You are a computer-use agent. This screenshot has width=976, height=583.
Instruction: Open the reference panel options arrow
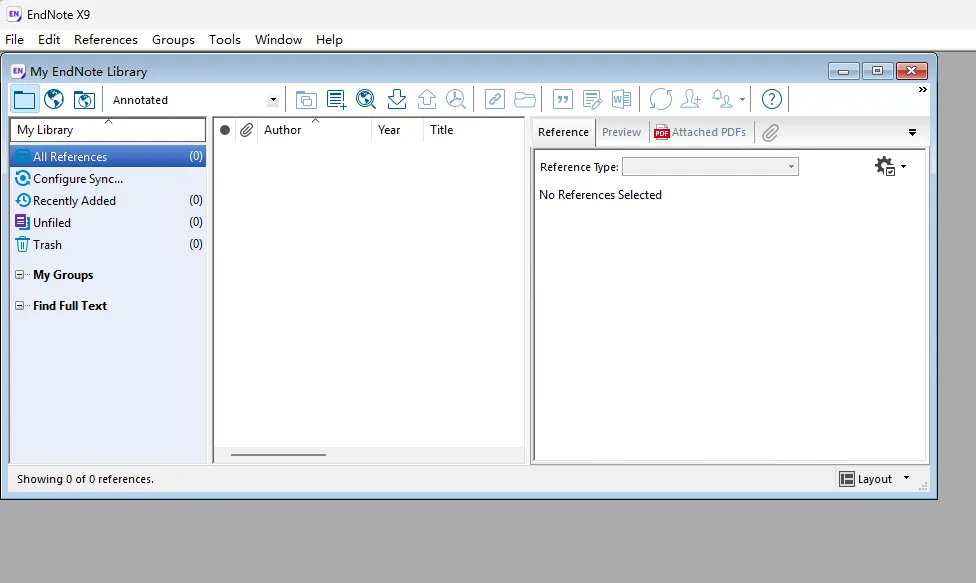point(912,133)
